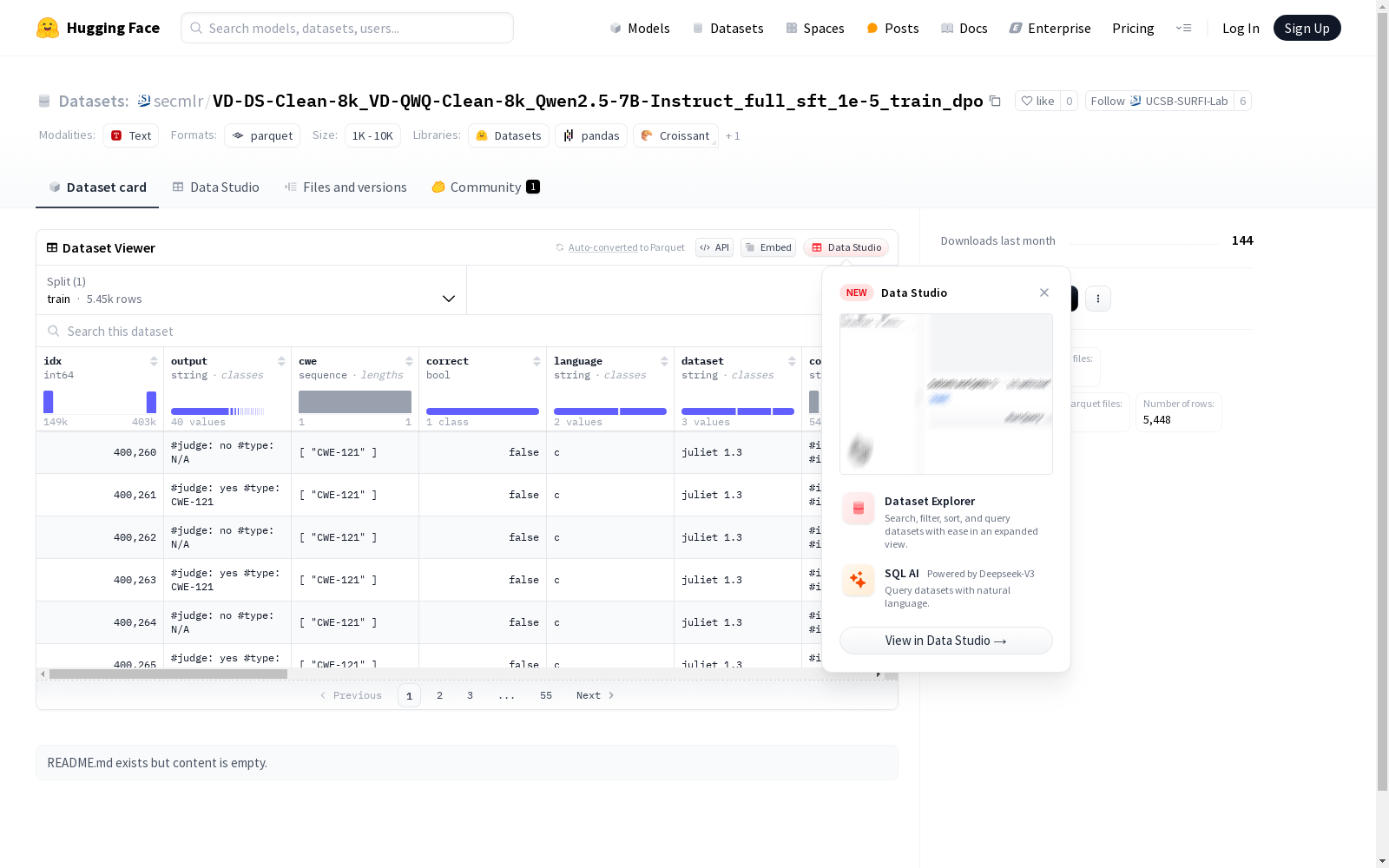Click View in Data Studio button
The image size is (1389, 868).
[946, 641]
